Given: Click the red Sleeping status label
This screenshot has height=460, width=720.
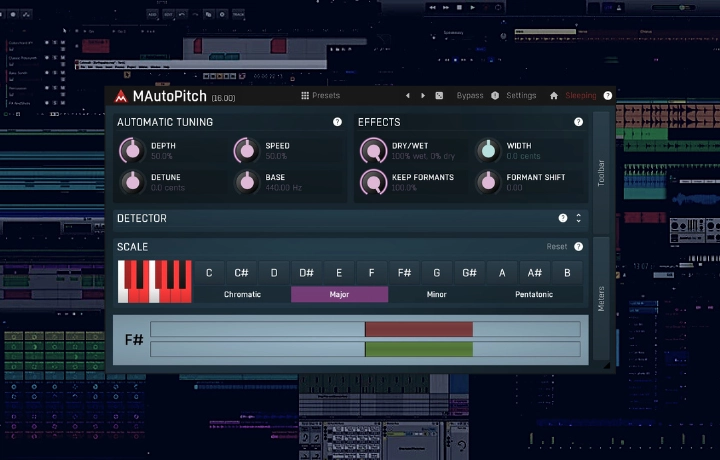Looking at the screenshot, I should point(581,95).
